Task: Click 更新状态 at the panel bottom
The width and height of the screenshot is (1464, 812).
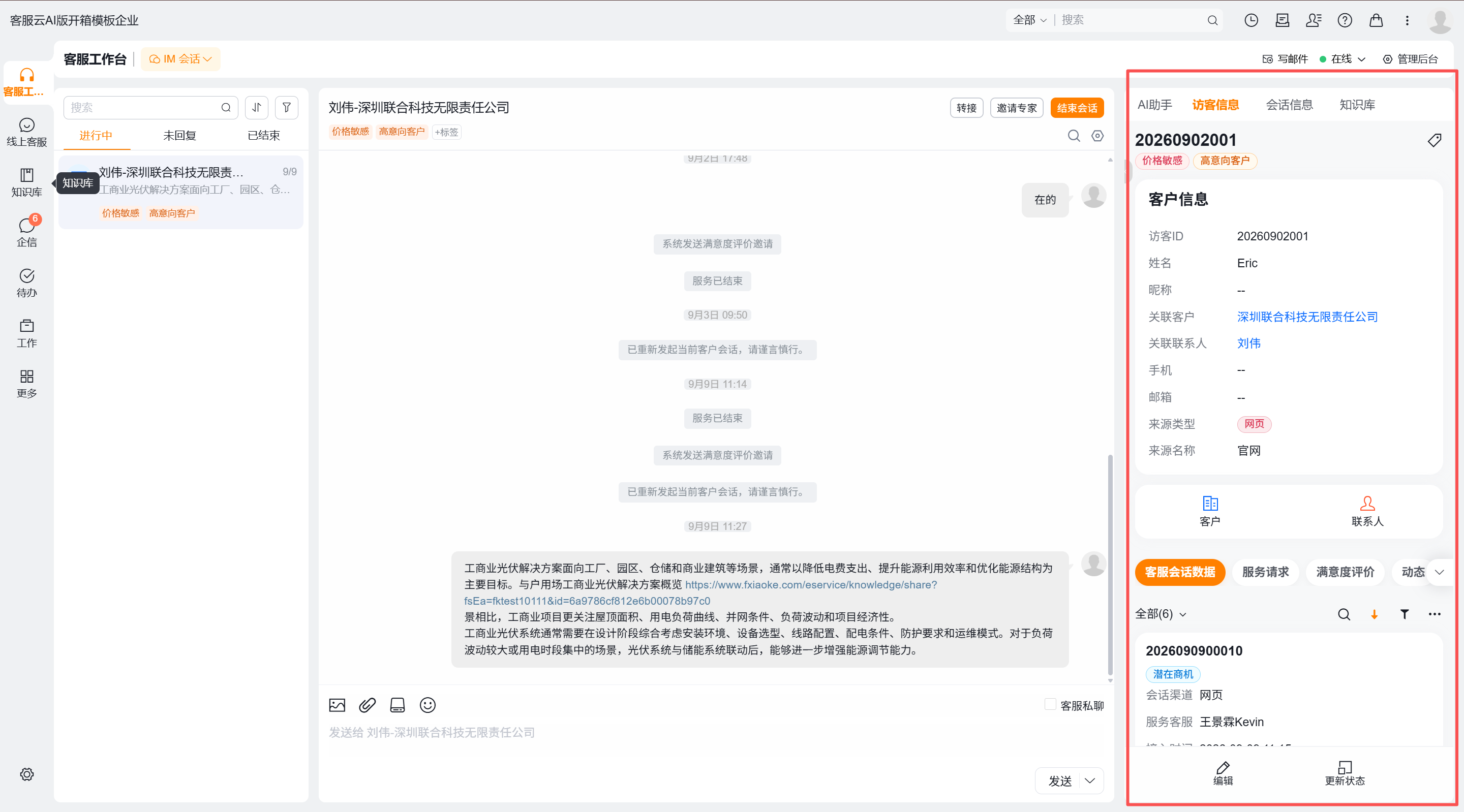Action: (1345, 773)
